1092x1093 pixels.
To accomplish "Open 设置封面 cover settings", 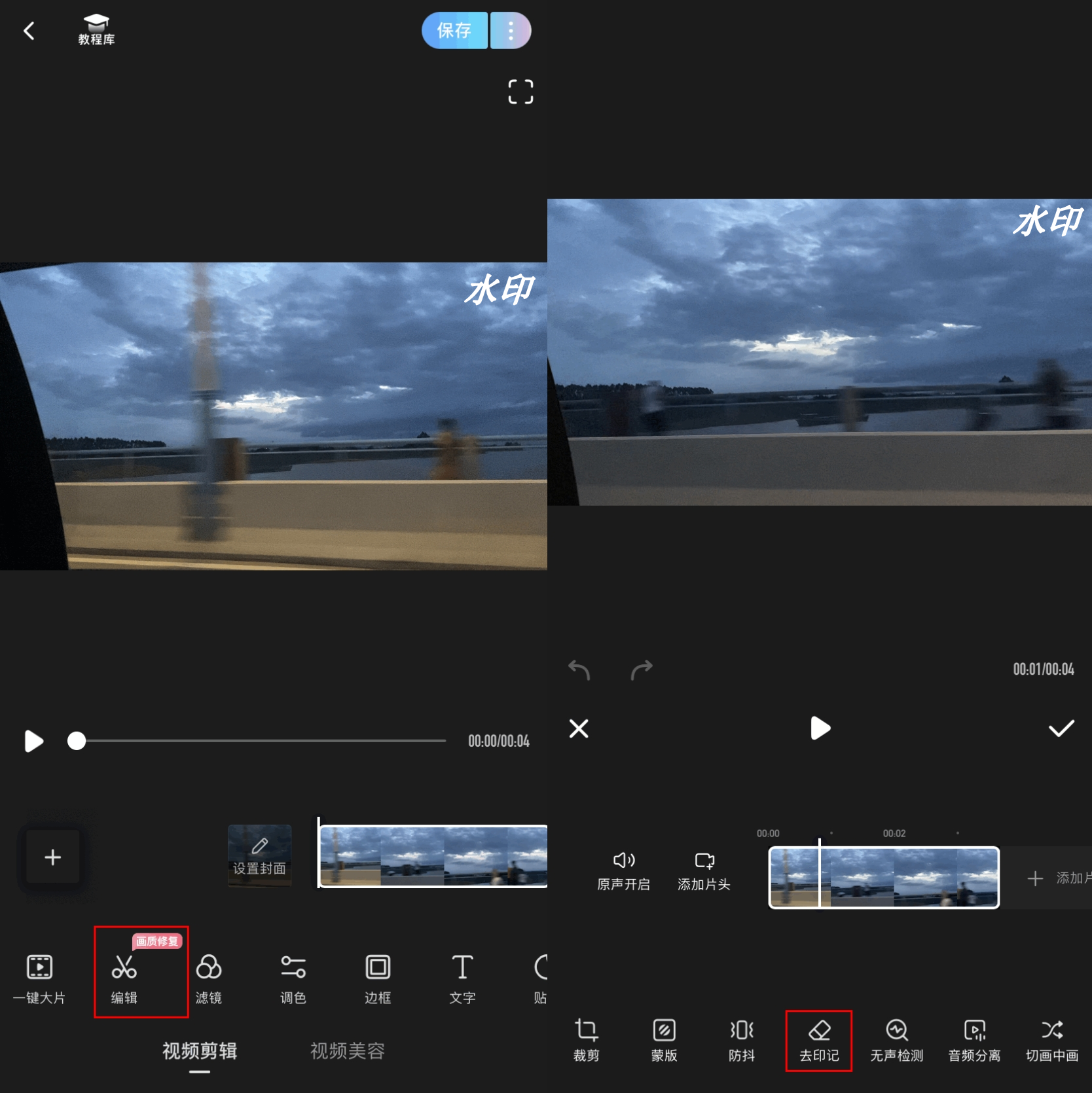I will pyautogui.click(x=259, y=856).
